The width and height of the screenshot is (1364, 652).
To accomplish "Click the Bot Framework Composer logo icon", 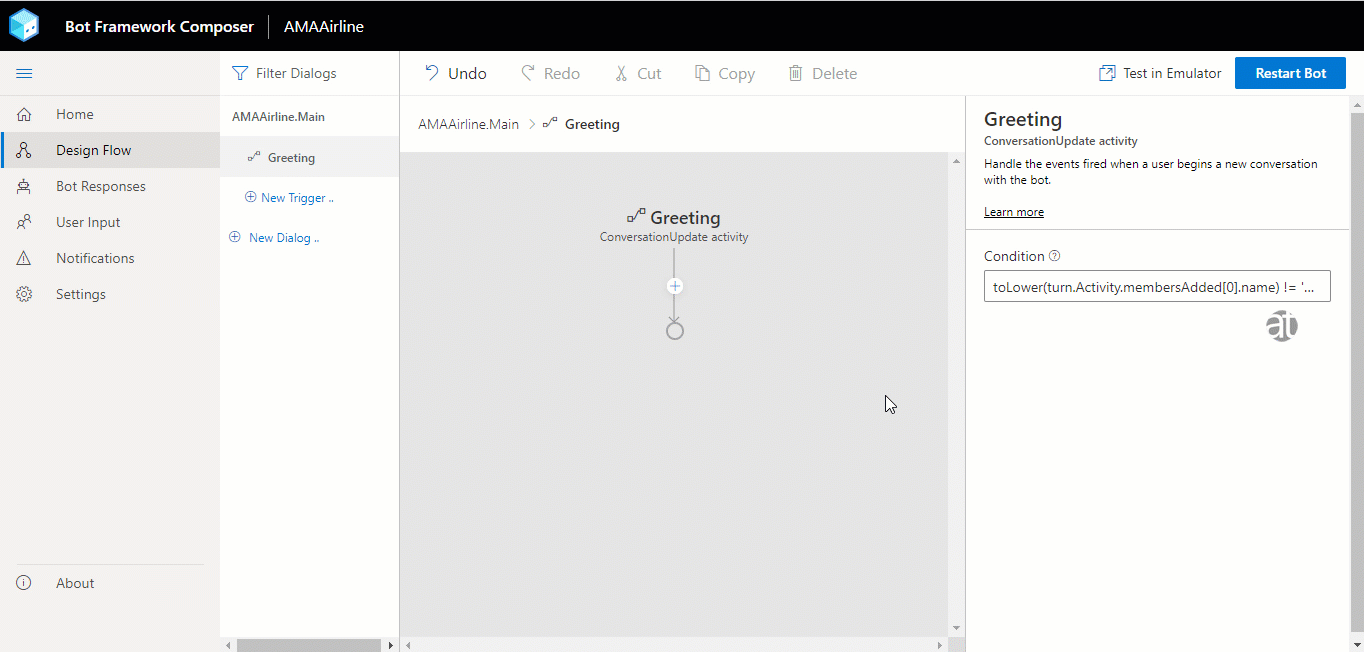I will [x=24, y=26].
